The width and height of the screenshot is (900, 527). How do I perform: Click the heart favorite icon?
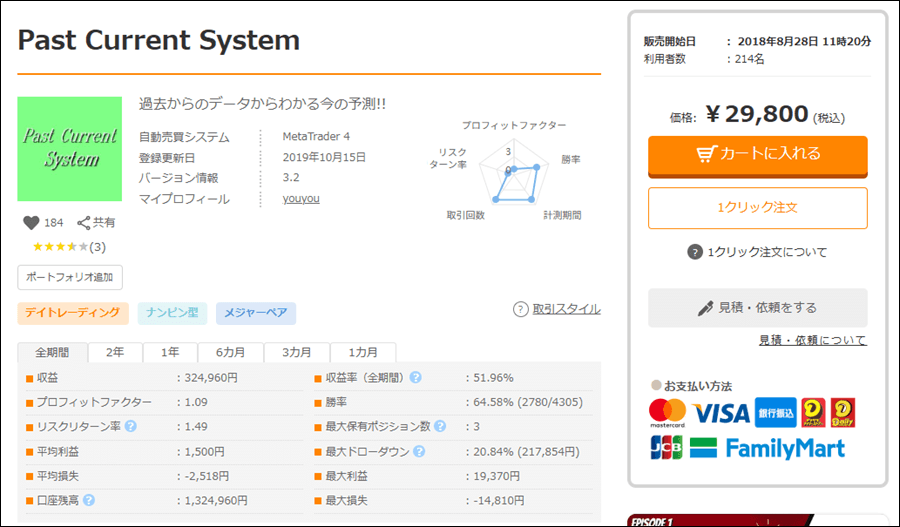click(30, 223)
